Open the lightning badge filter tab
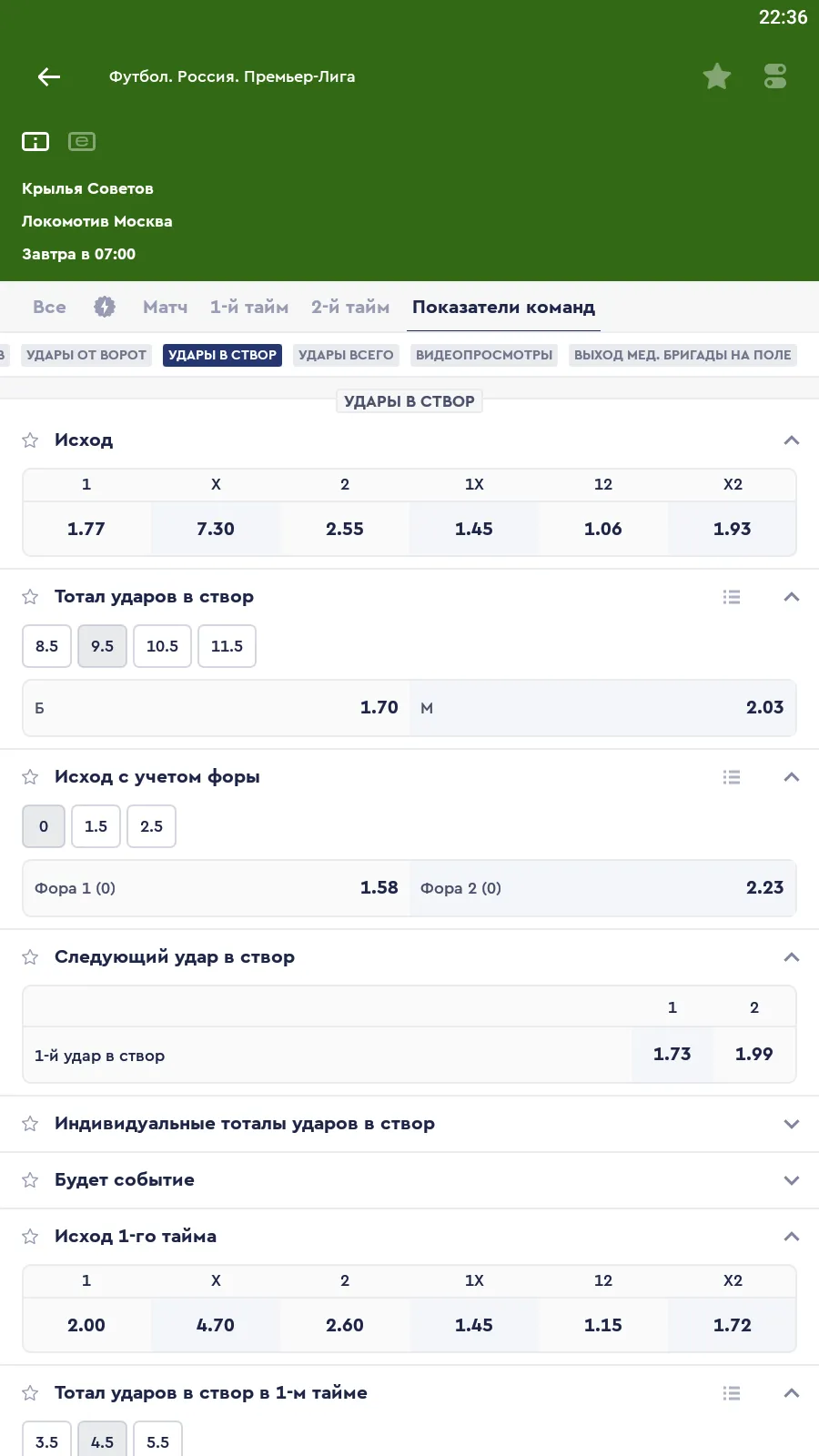This screenshot has width=819, height=1456. coord(105,307)
